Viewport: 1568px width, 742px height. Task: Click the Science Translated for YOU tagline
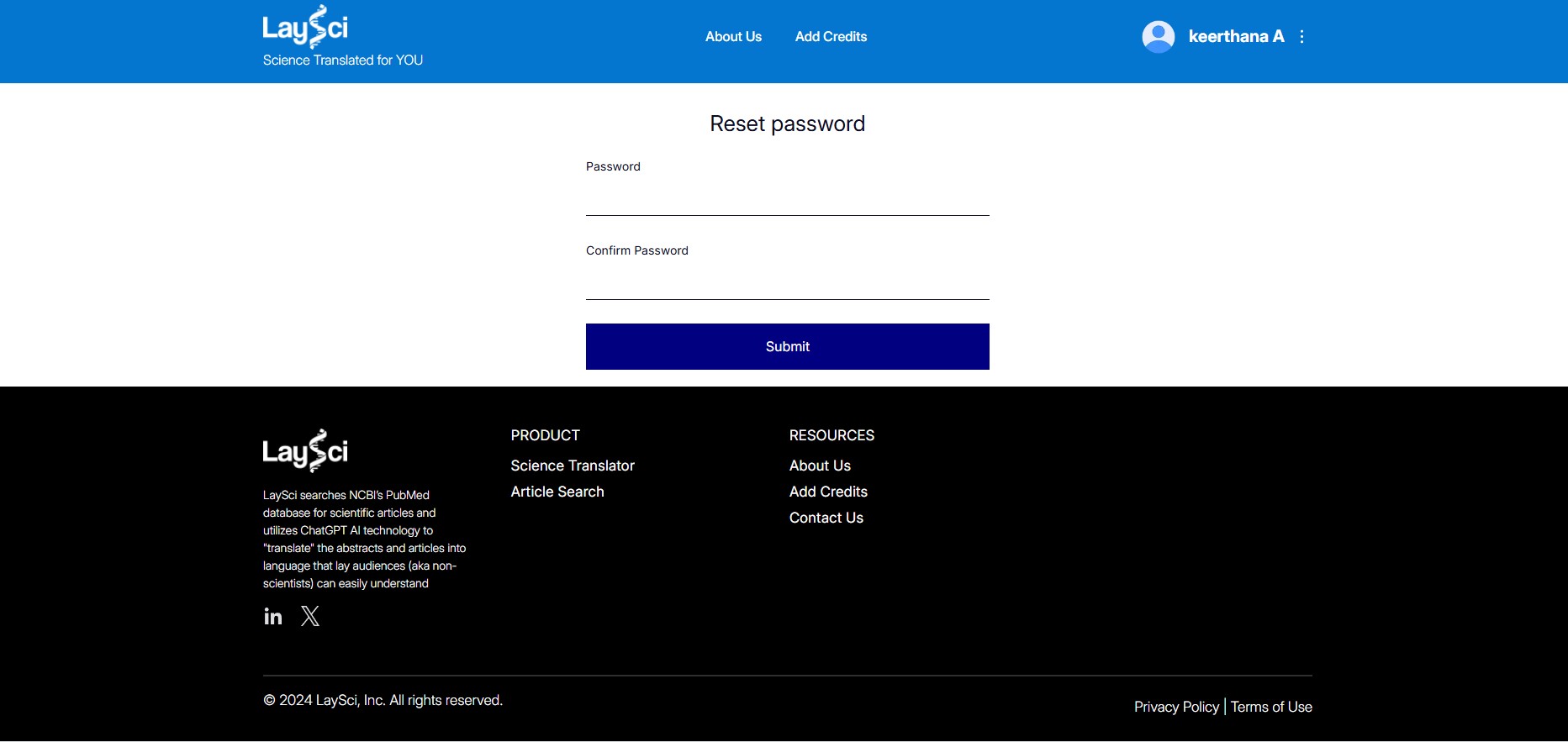[343, 61]
